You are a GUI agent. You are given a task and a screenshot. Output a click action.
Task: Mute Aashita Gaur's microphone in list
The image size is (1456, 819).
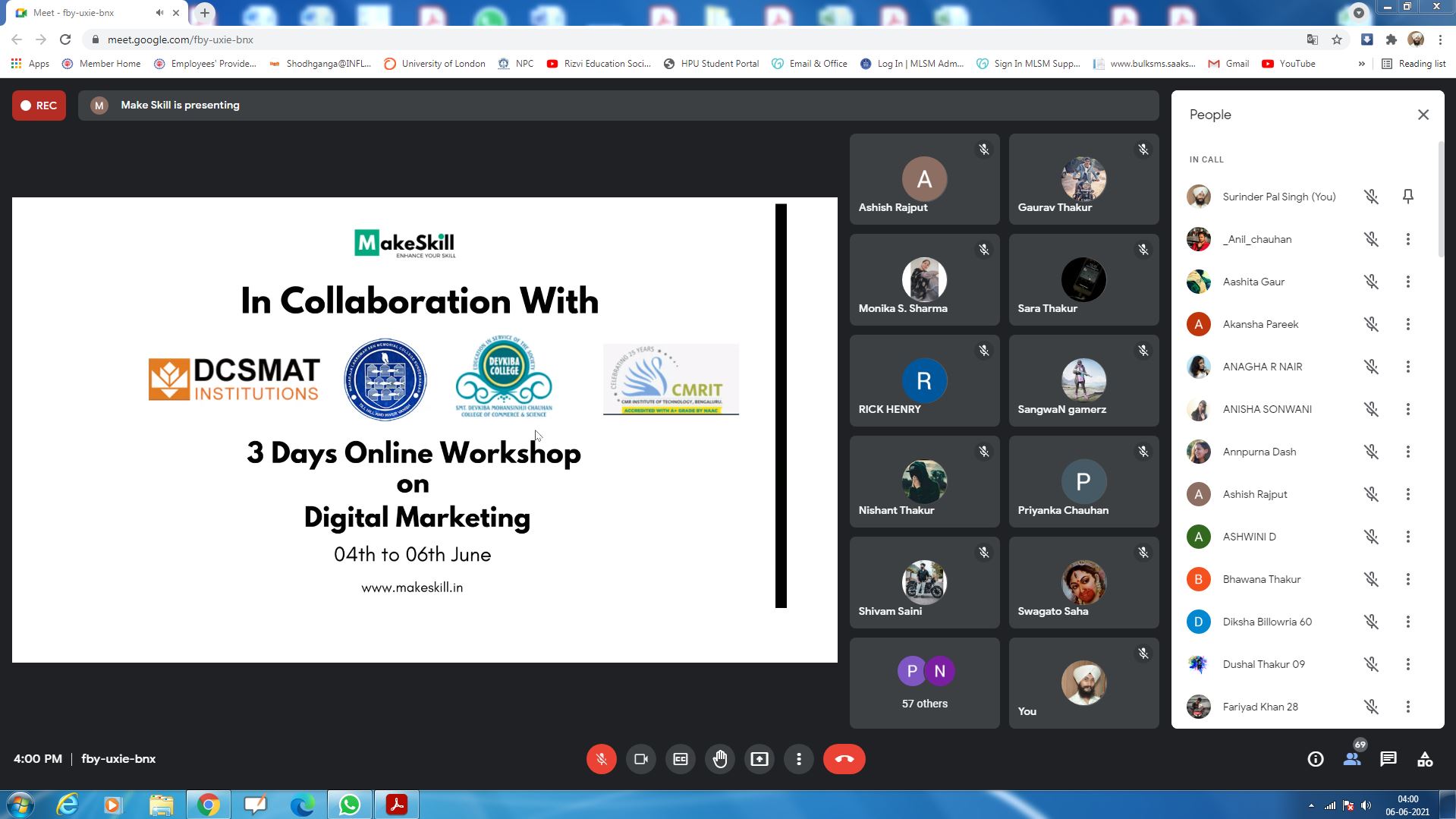(x=1371, y=282)
